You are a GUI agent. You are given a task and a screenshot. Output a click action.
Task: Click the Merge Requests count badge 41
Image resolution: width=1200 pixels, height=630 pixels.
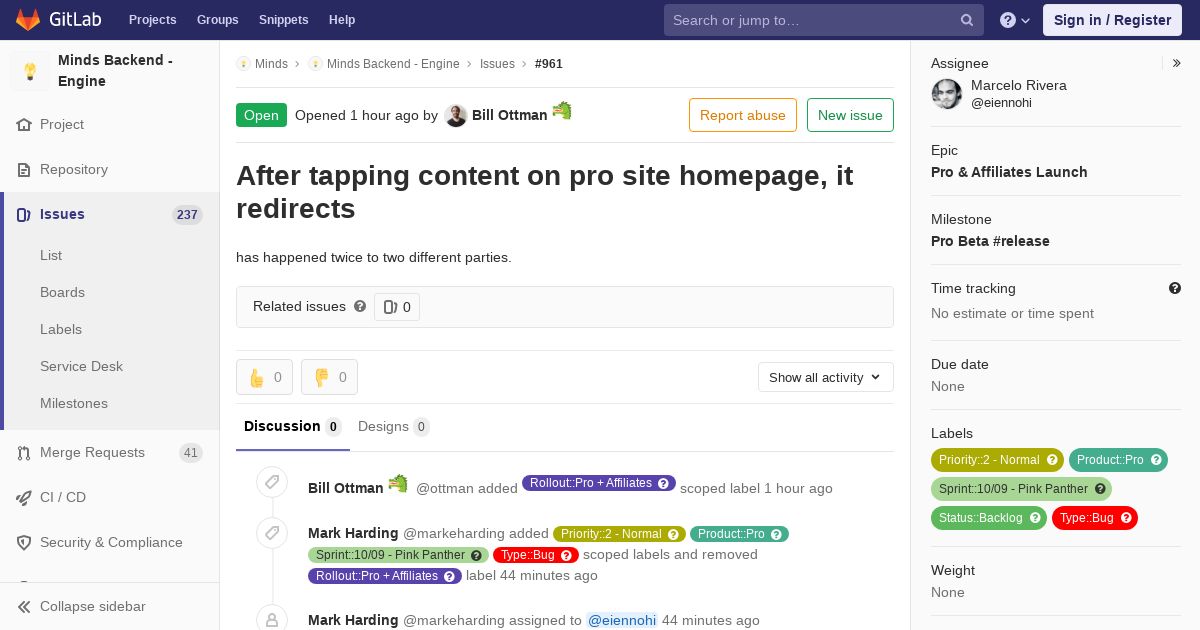(x=191, y=453)
